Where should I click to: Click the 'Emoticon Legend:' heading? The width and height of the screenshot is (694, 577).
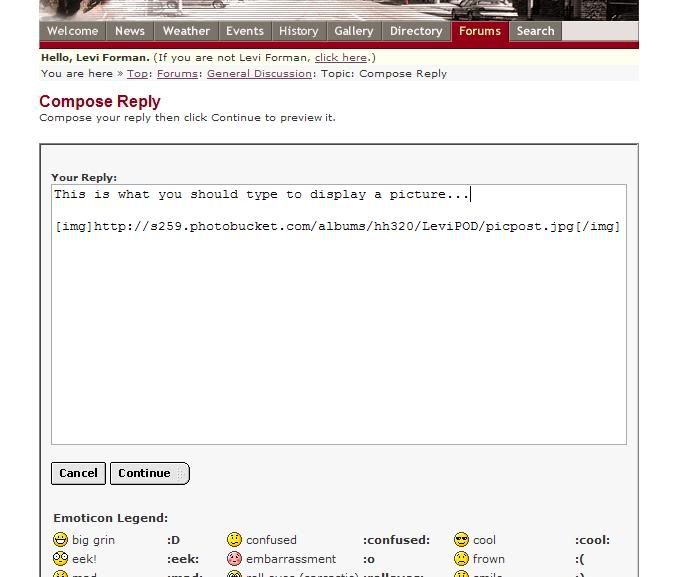point(111,518)
